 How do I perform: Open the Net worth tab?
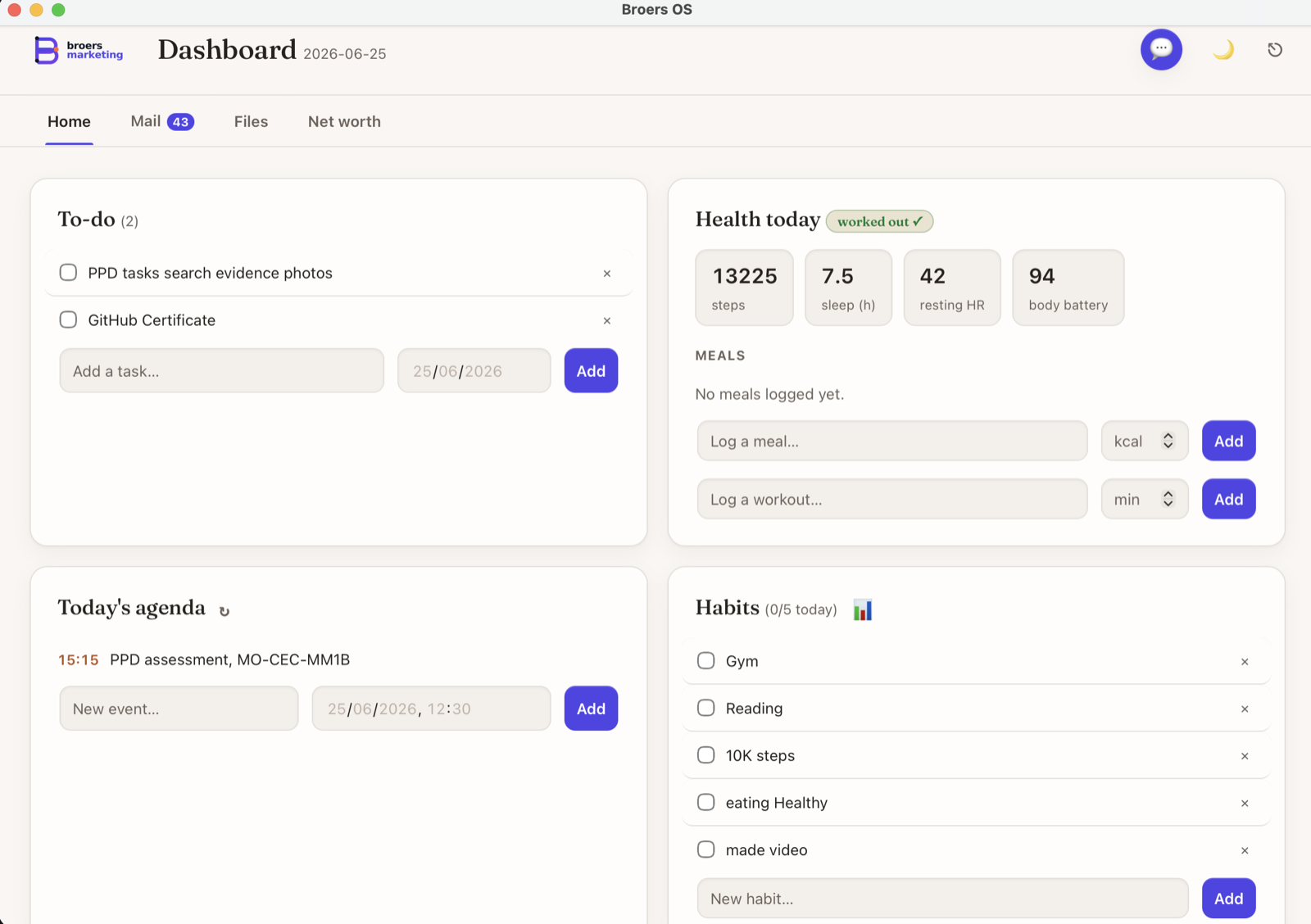(344, 121)
